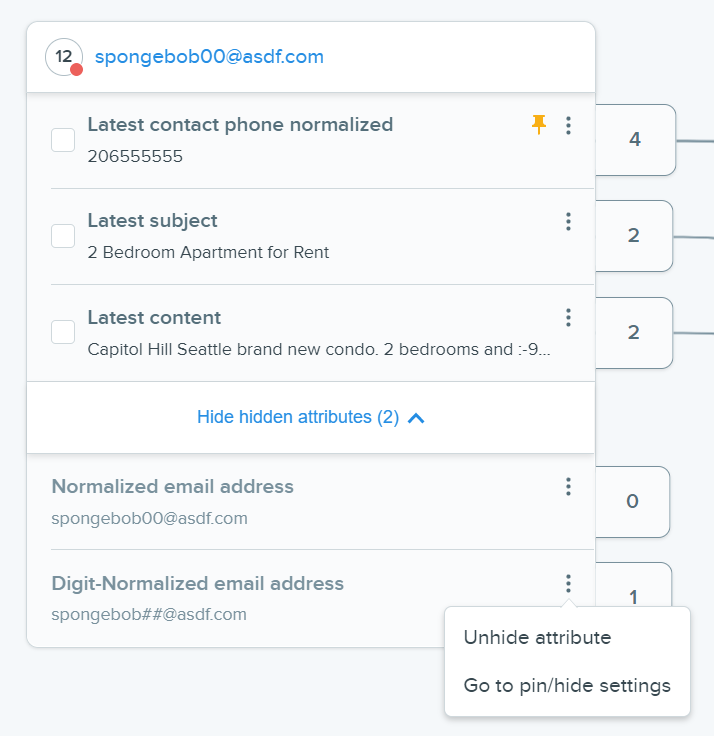Viewport: 714px width, 736px height.
Task: Click the Normalized email address value text
Action: click(x=149, y=519)
